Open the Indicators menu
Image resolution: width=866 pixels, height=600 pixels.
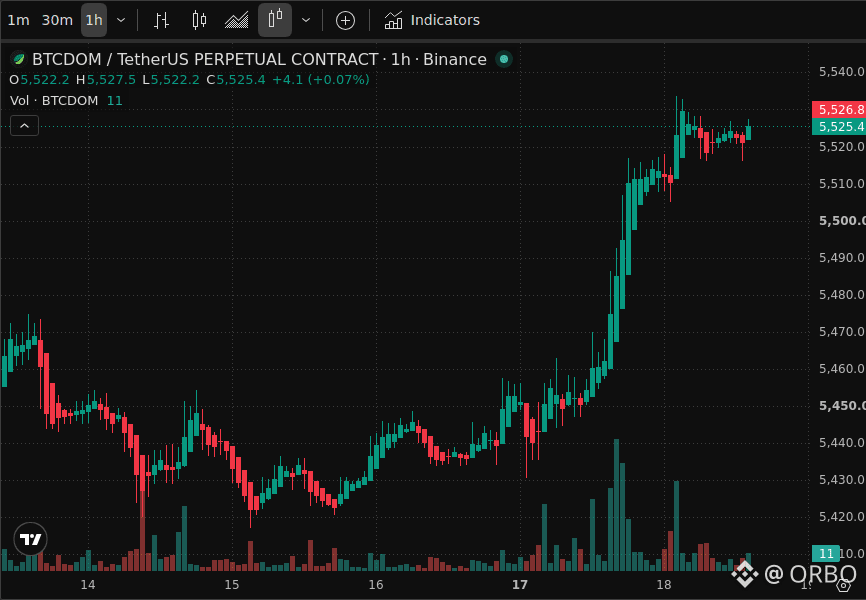click(432, 20)
